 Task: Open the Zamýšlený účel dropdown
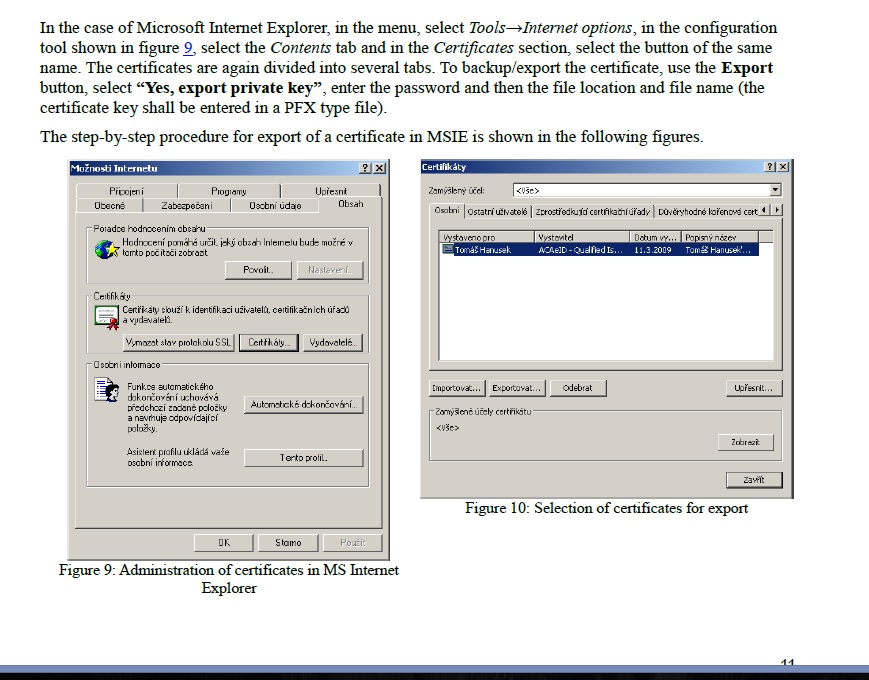click(775, 189)
